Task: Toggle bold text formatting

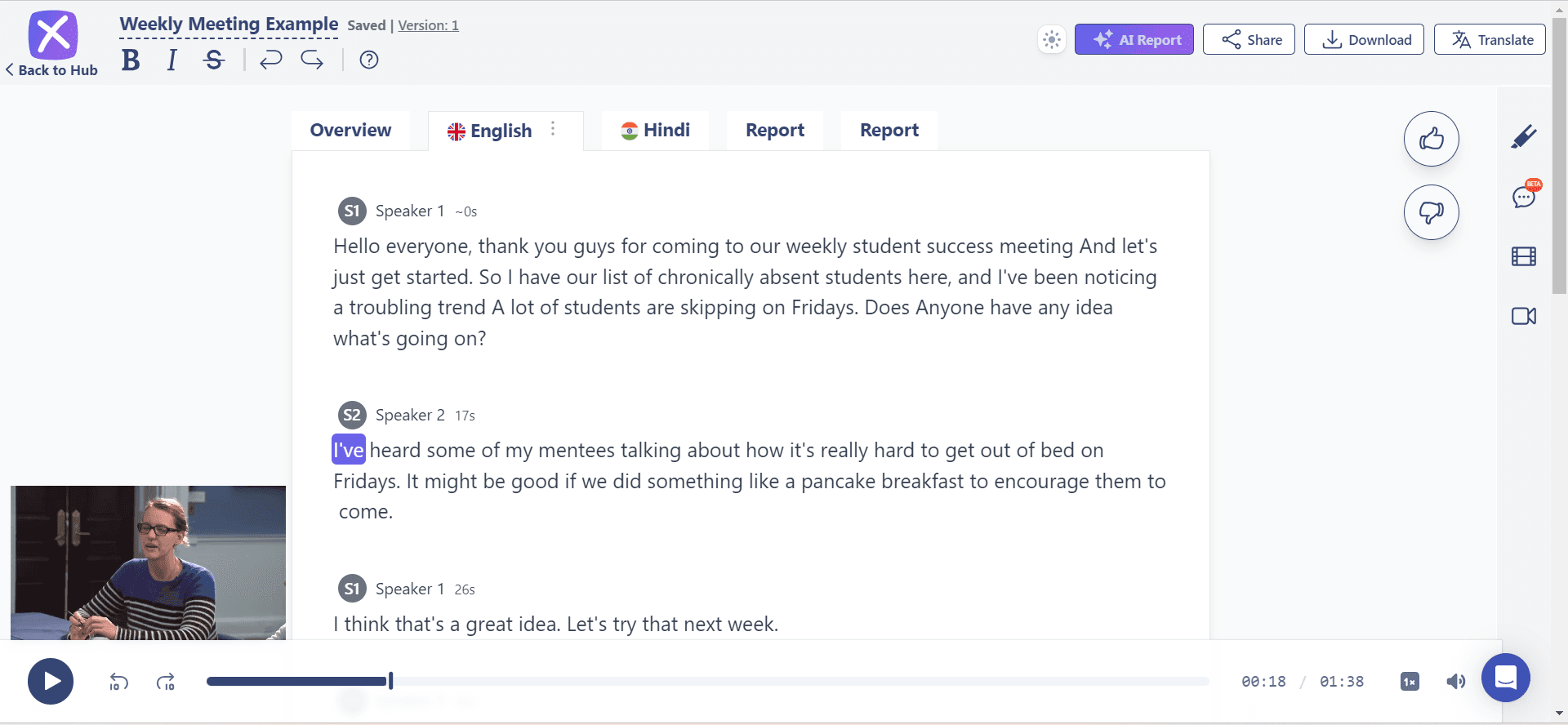Action: (x=131, y=60)
